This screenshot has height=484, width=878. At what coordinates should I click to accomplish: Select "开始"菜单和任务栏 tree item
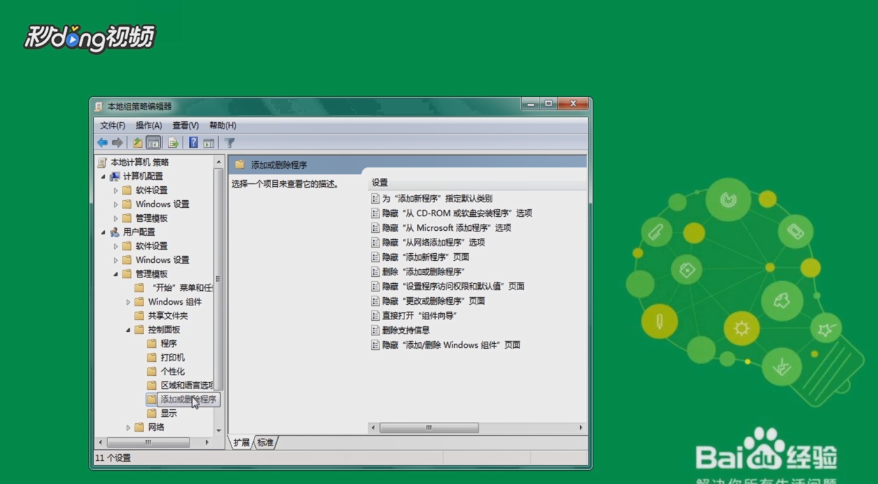tap(183, 288)
